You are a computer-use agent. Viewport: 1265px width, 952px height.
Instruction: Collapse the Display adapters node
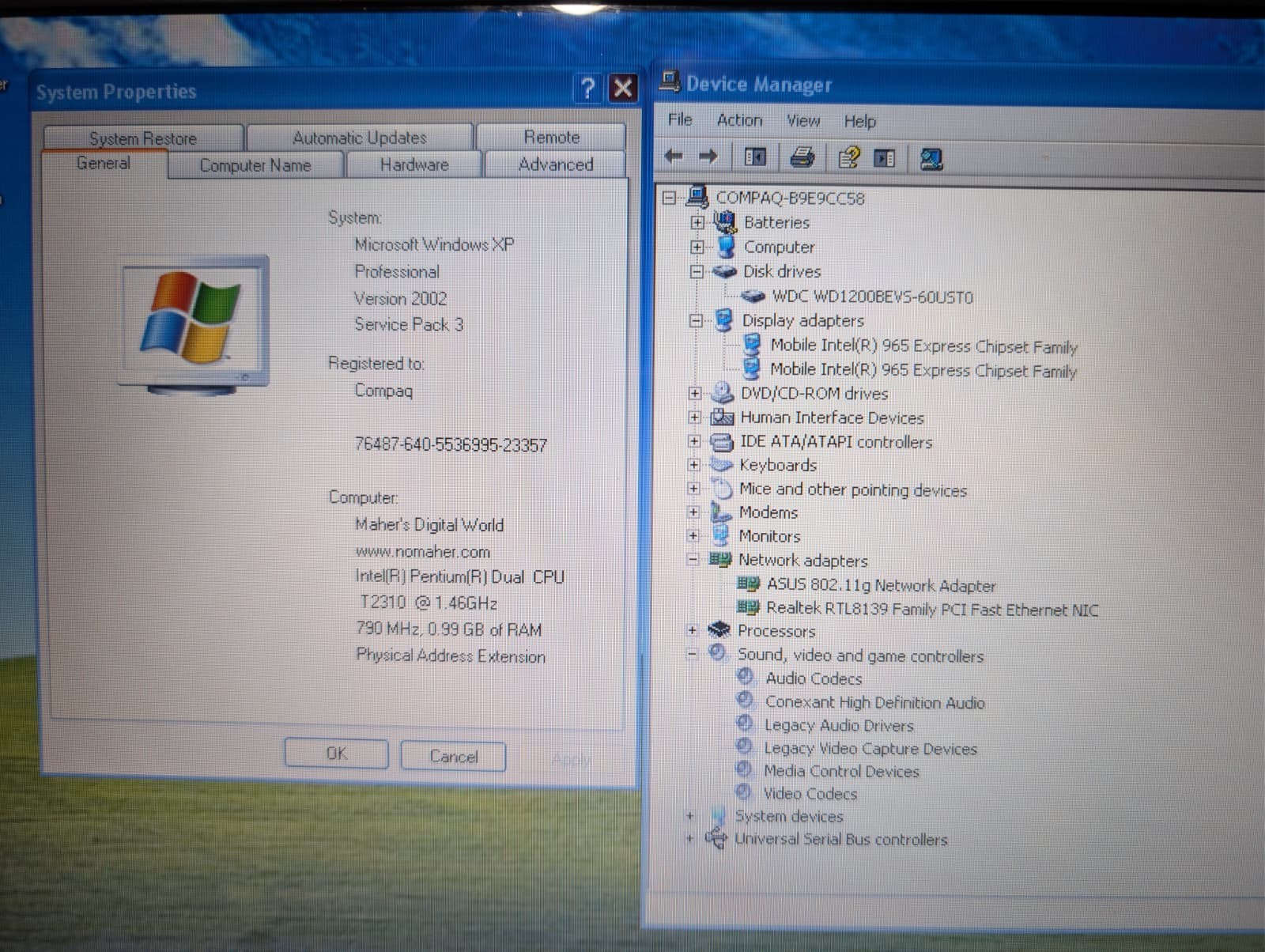[x=696, y=320]
